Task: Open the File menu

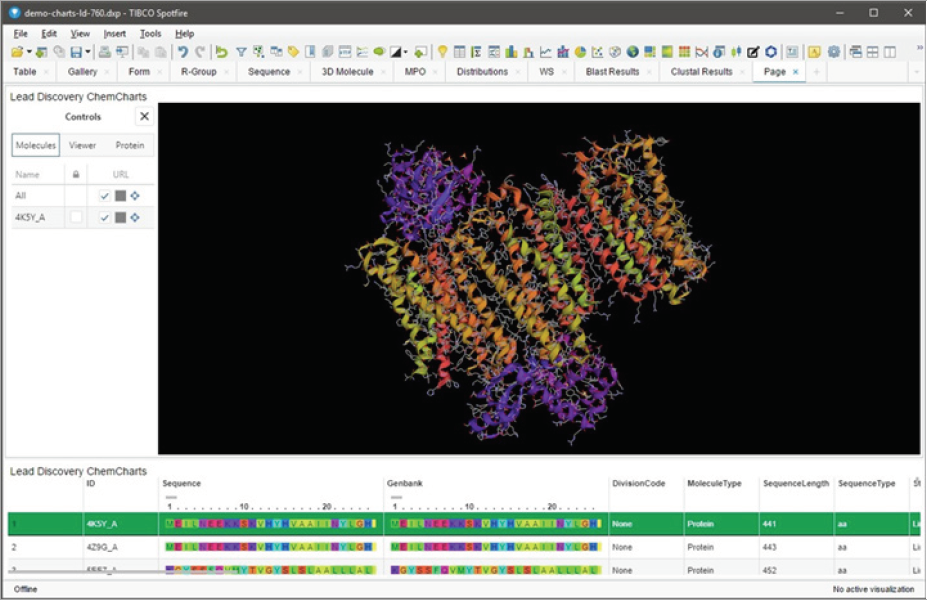Action: click(x=20, y=34)
